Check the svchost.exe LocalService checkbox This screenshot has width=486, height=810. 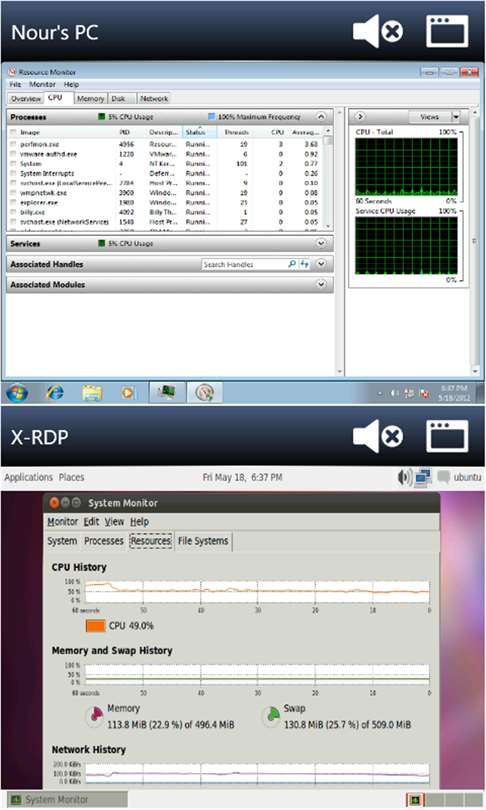click(x=12, y=183)
